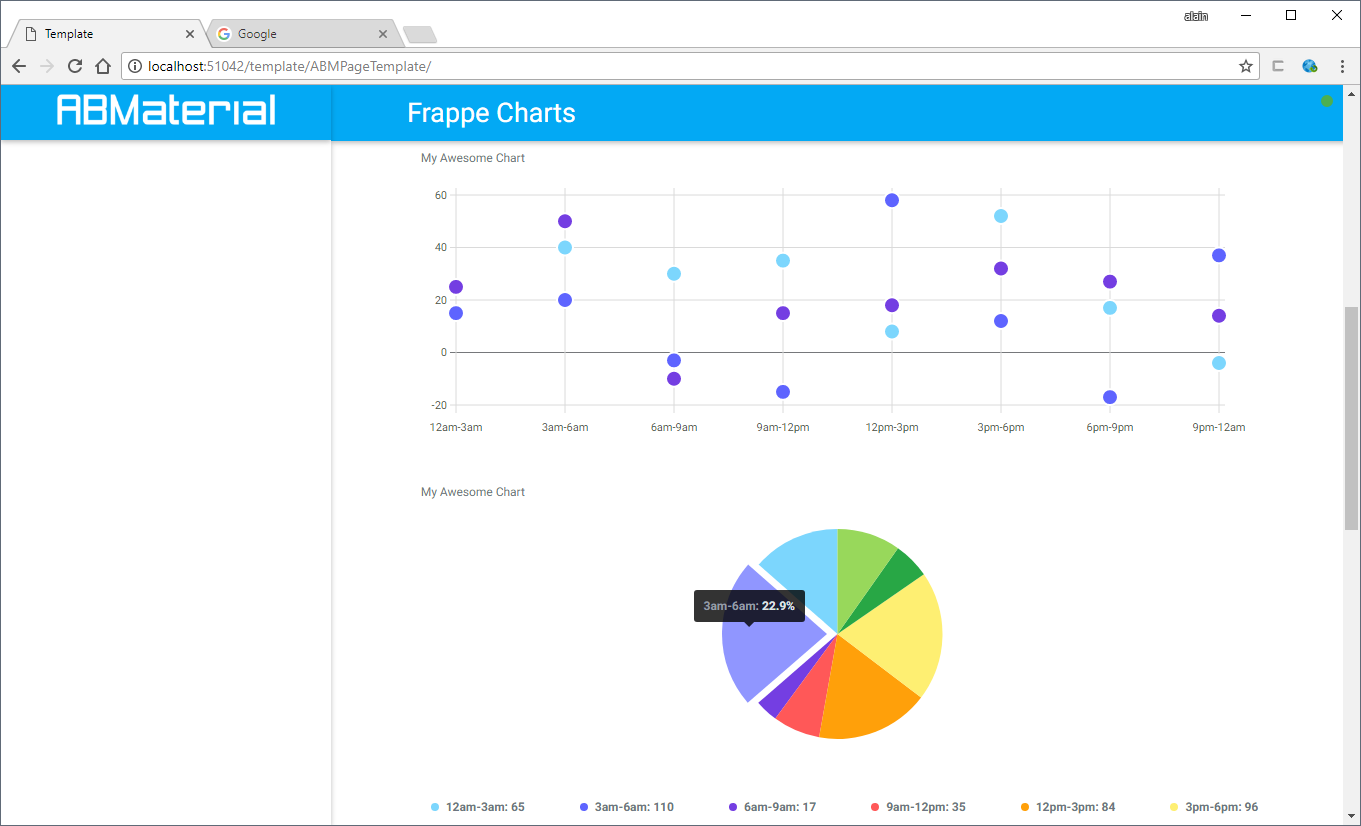Close the Google tab

(x=383, y=34)
